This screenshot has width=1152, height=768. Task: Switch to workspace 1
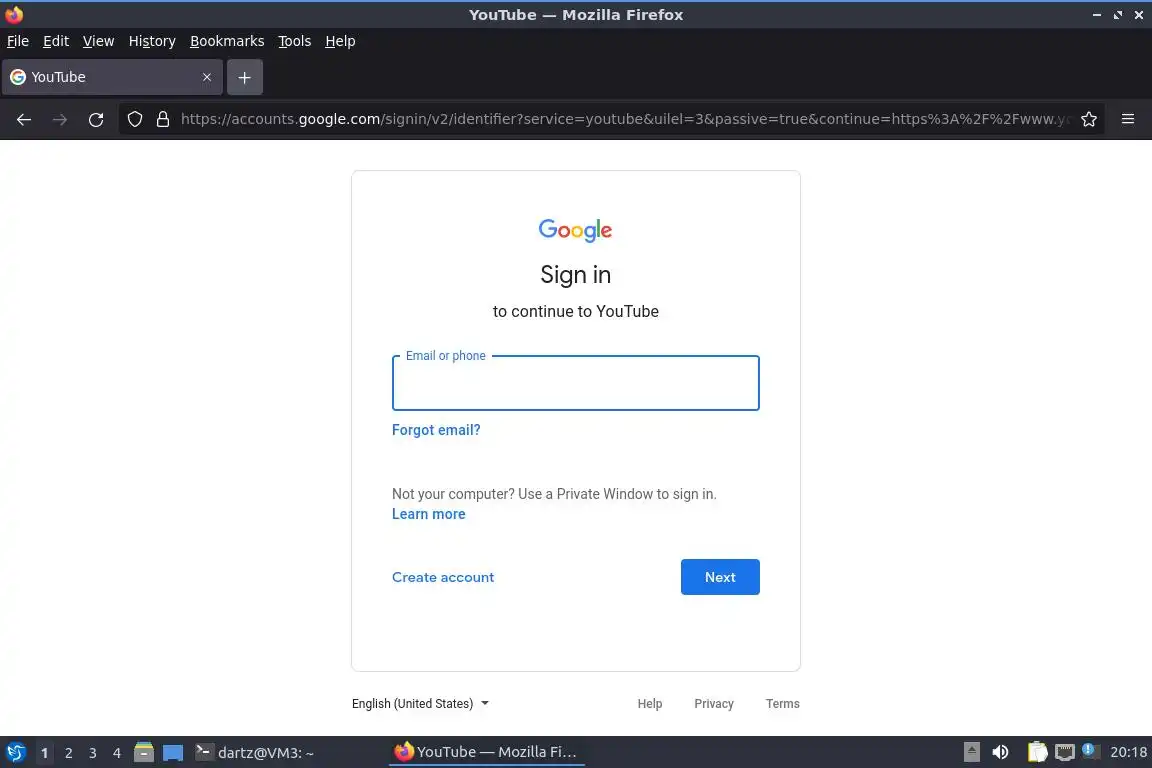[x=44, y=753]
